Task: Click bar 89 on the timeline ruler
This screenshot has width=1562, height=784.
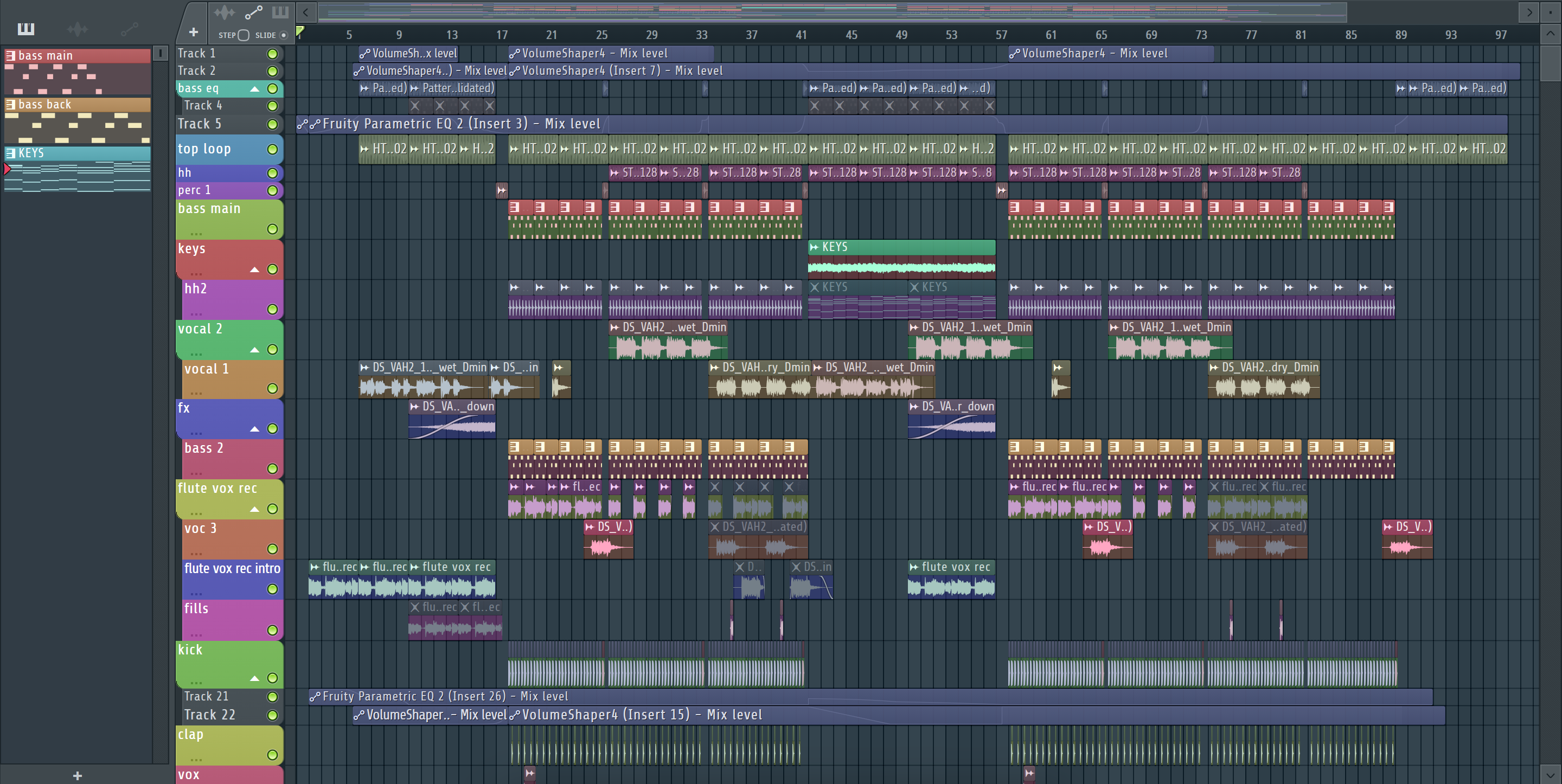Action: 1401,35
